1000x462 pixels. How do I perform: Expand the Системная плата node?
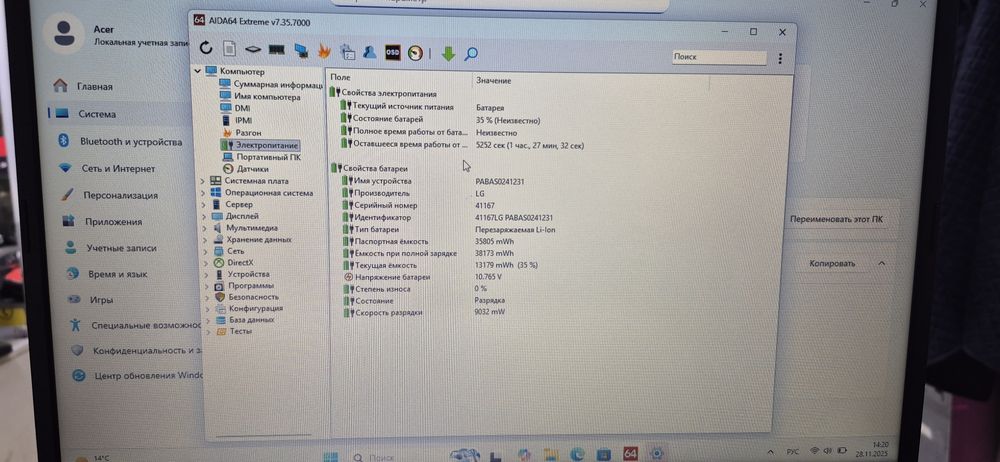coord(203,181)
